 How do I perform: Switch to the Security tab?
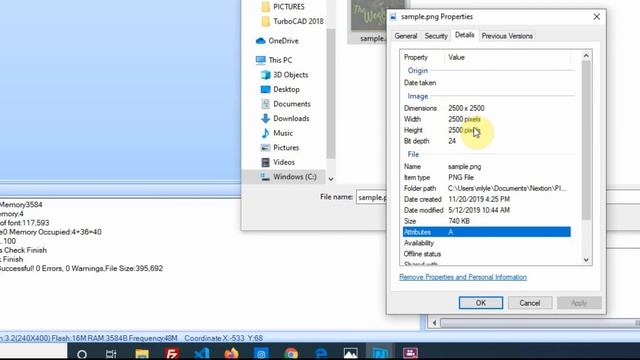[436, 36]
